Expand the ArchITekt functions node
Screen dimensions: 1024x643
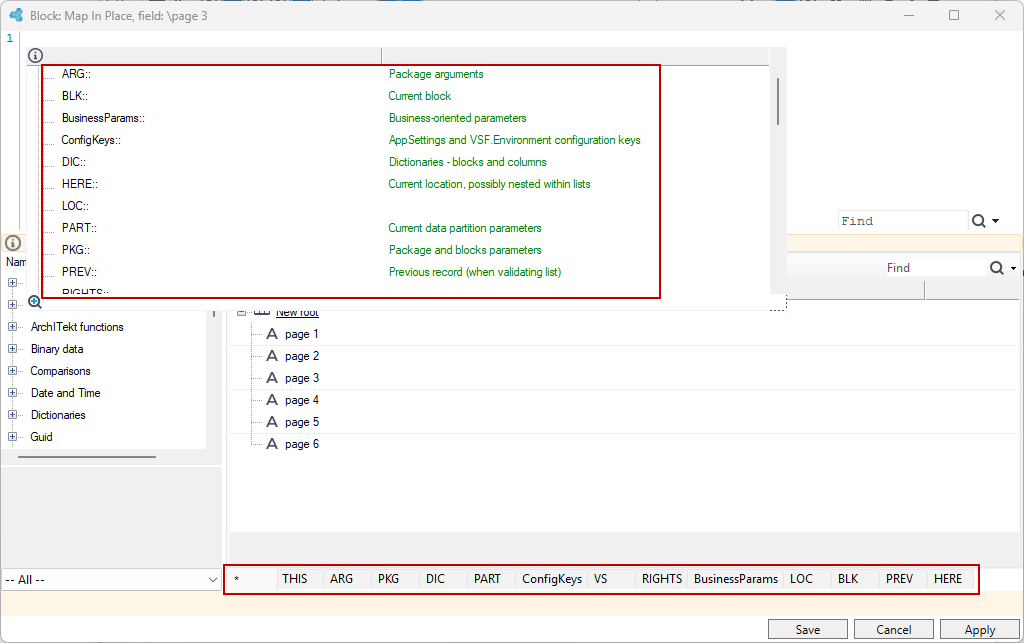pos(12,327)
